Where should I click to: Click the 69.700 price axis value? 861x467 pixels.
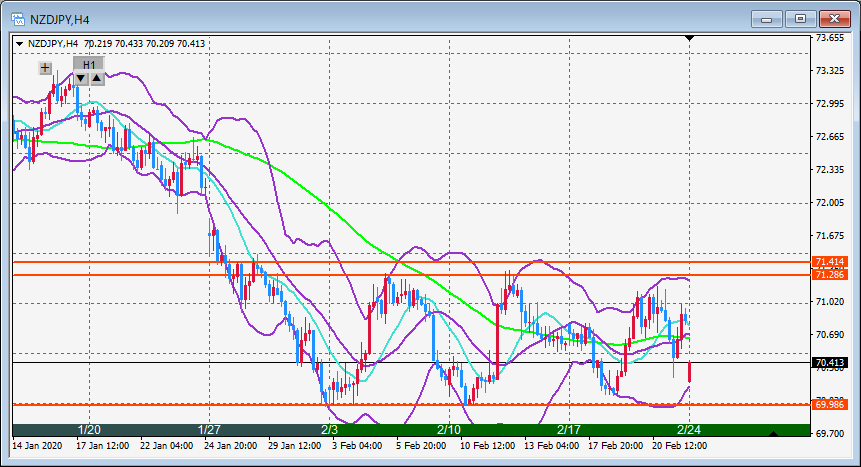pos(830,433)
